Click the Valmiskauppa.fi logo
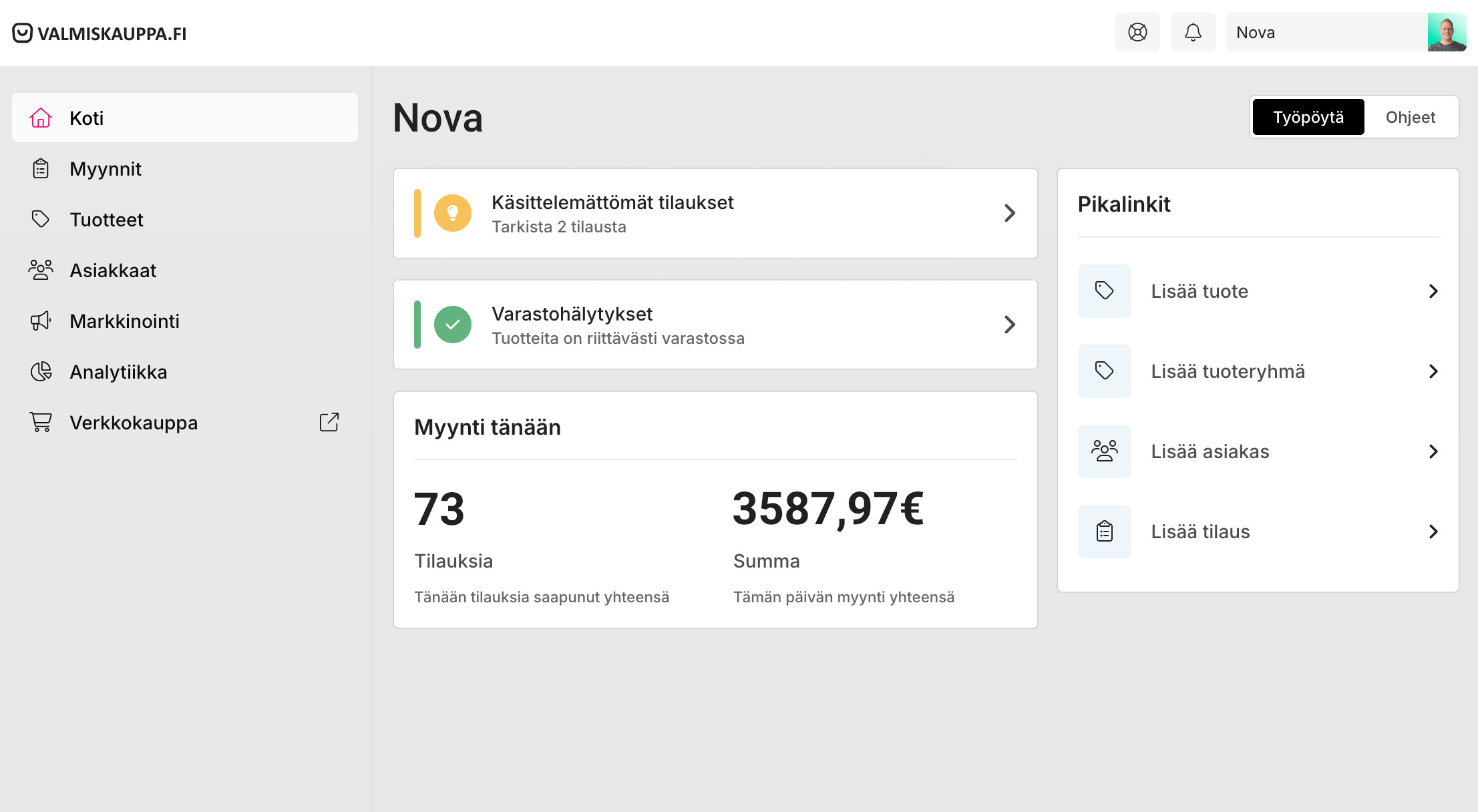 pos(100,33)
